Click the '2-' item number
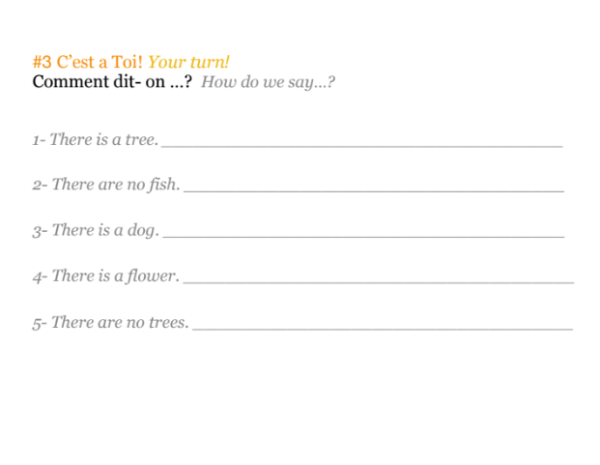 [40, 185]
